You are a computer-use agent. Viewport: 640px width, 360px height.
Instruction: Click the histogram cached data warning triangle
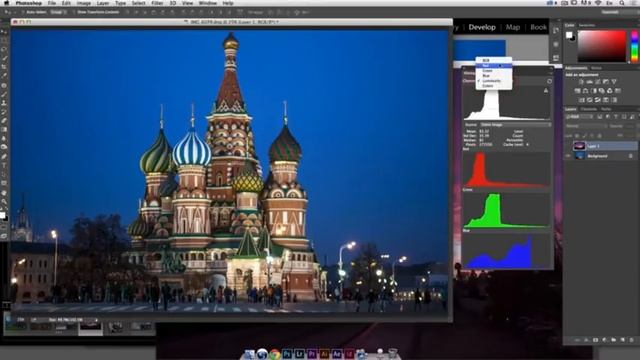click(x=546, y=91)
